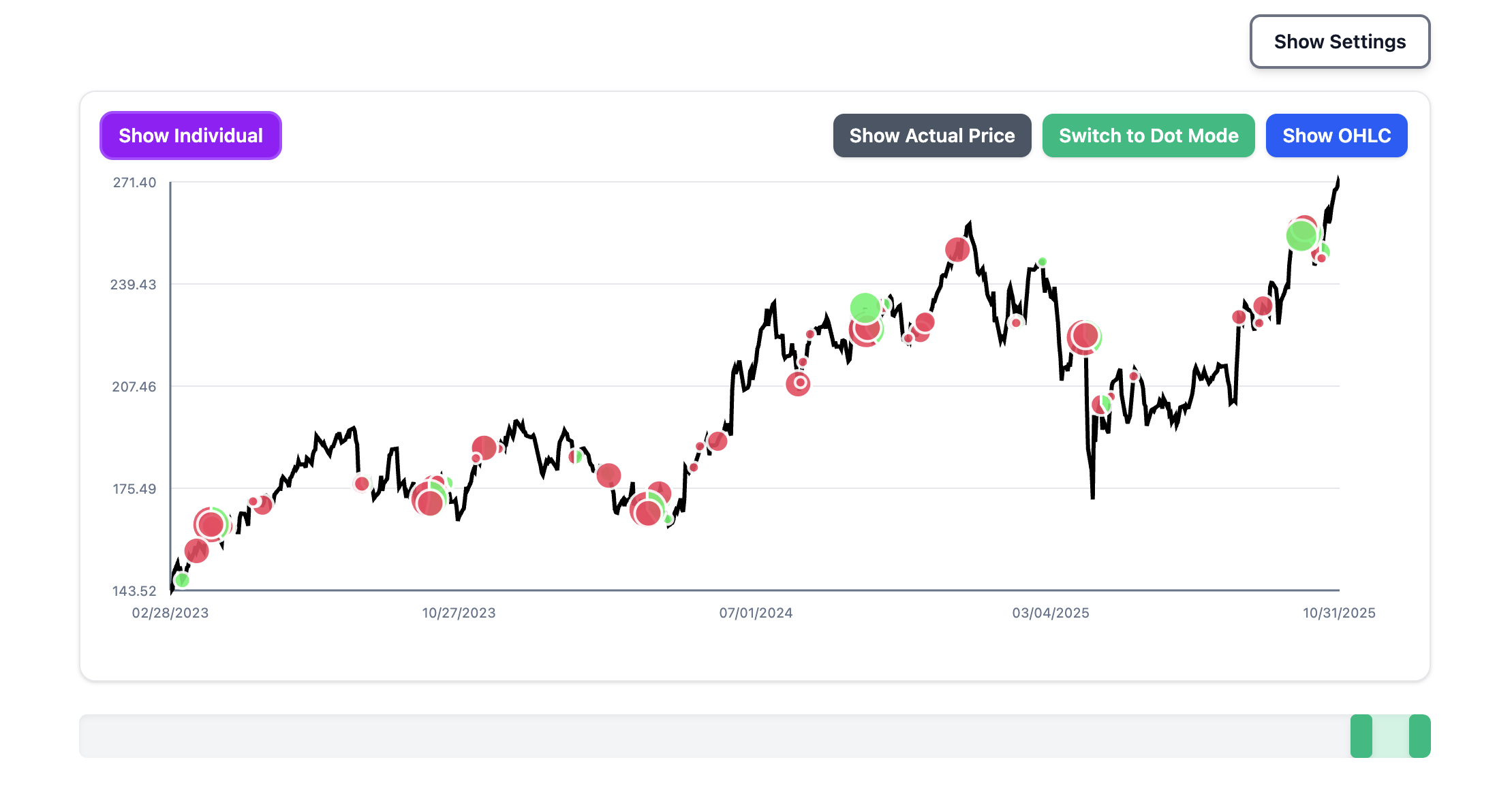Image resolution: width=1512 pixels, height=794 pixels.
Task: Click the red bubble near the early 2025 high
Action: (x=957, y=250)
